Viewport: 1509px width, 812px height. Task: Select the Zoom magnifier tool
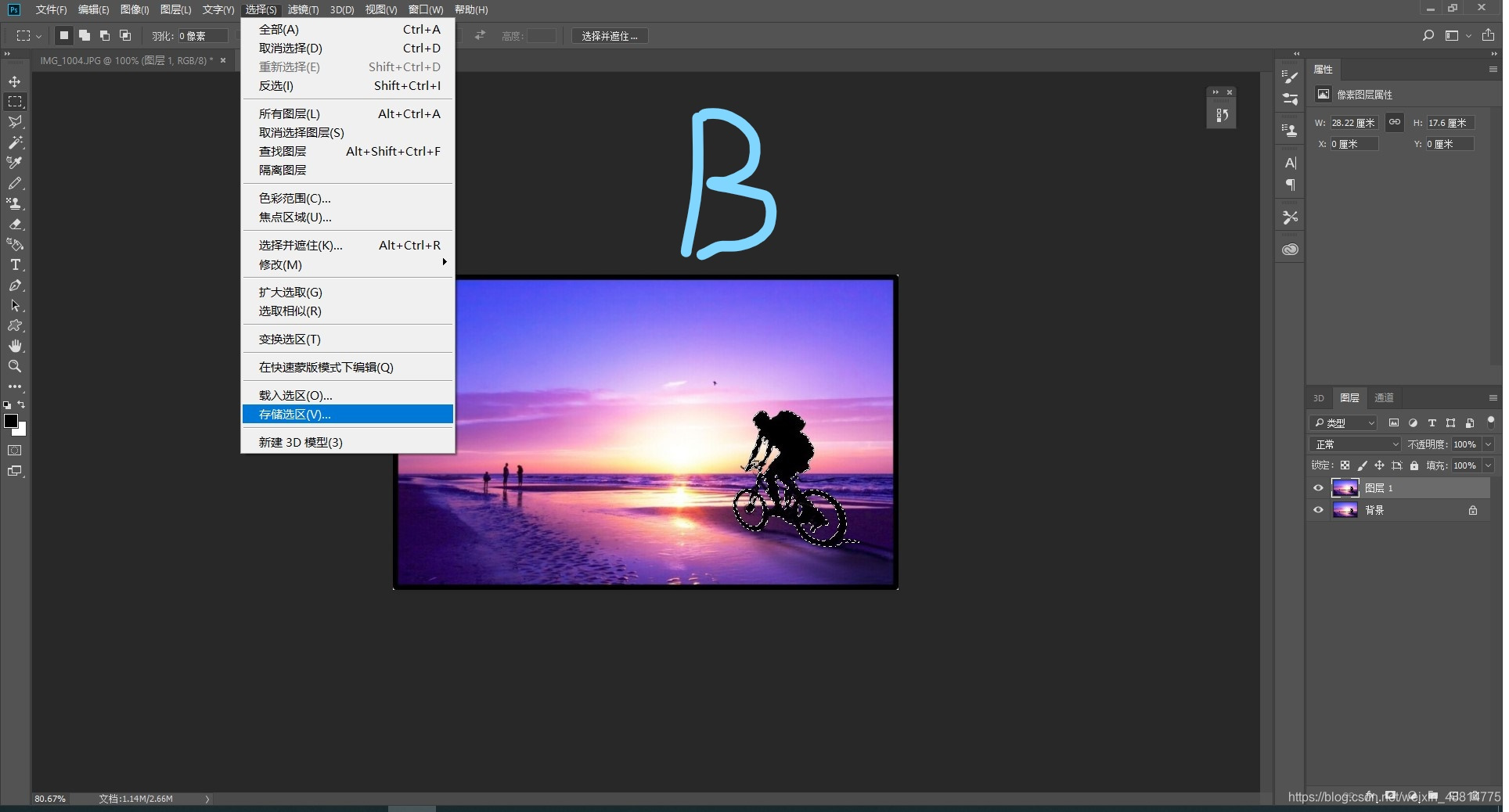click(15, 366)
